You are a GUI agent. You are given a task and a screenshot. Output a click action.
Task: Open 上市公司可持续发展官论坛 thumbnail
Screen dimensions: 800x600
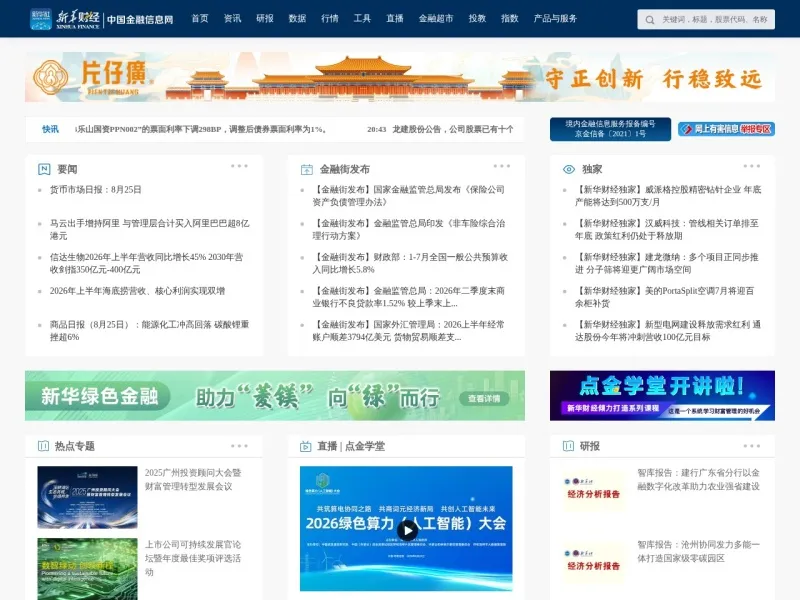pyautogui.click(x=87, y=569)
